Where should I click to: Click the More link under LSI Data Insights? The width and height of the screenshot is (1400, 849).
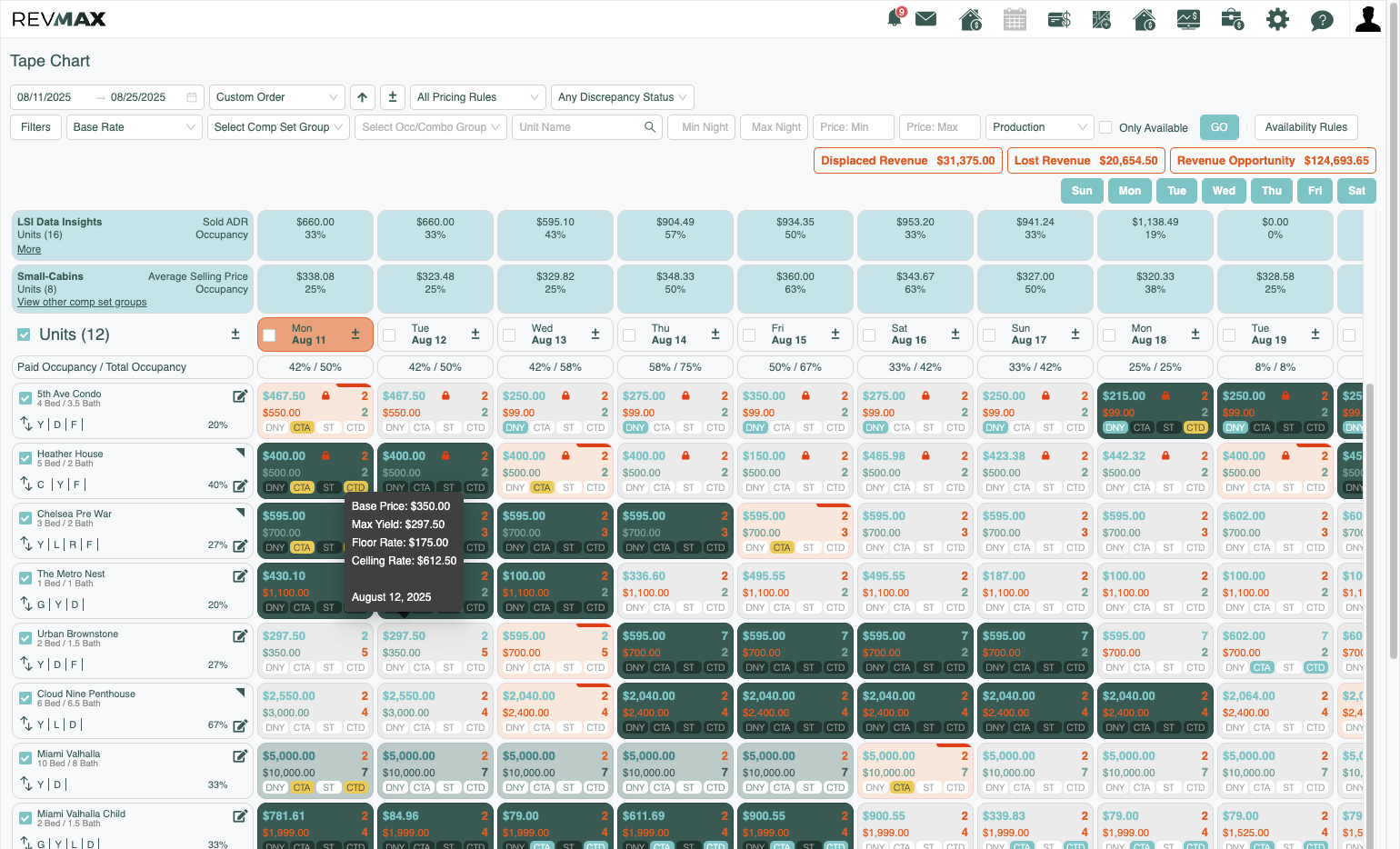click(x=29, y=250)
